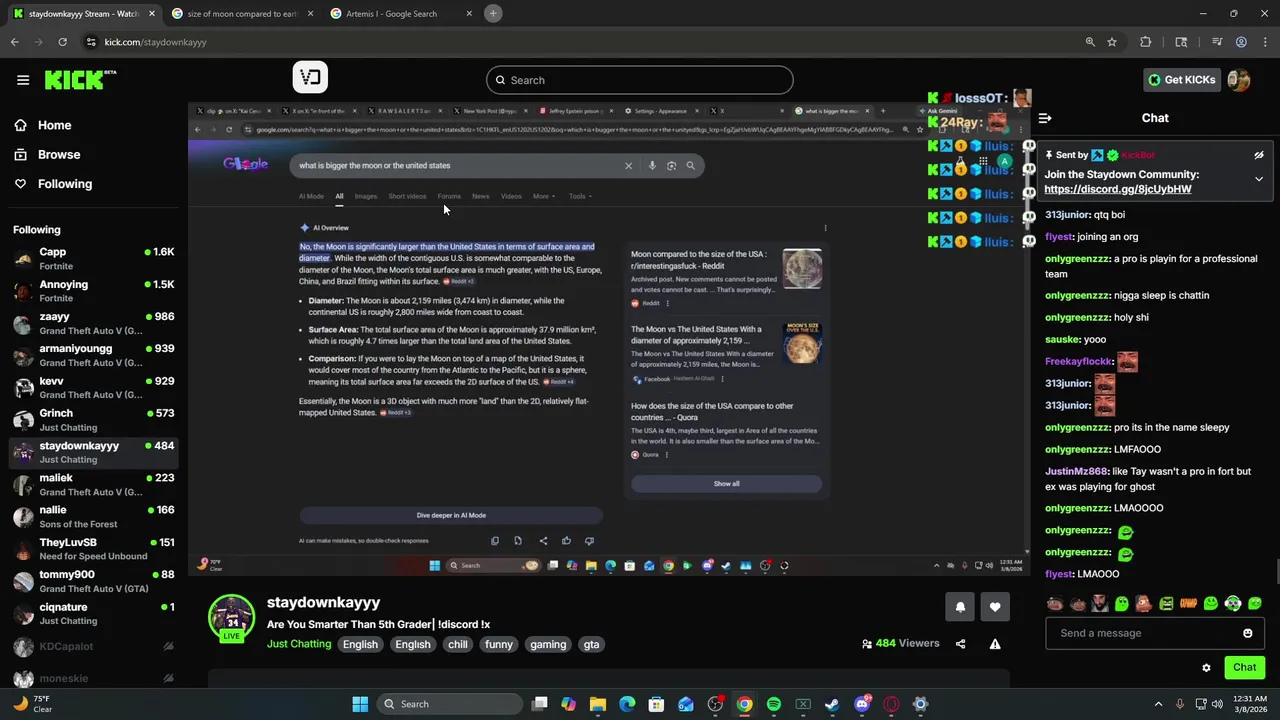Select the funny tag

pos(499,644)
